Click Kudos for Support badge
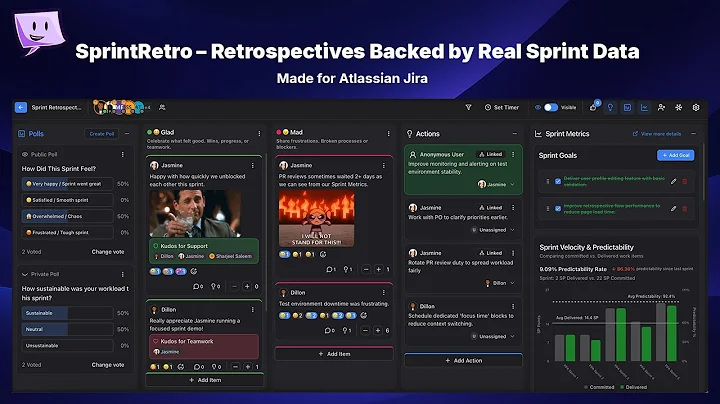Screen dimensions: 720x404 204,251
